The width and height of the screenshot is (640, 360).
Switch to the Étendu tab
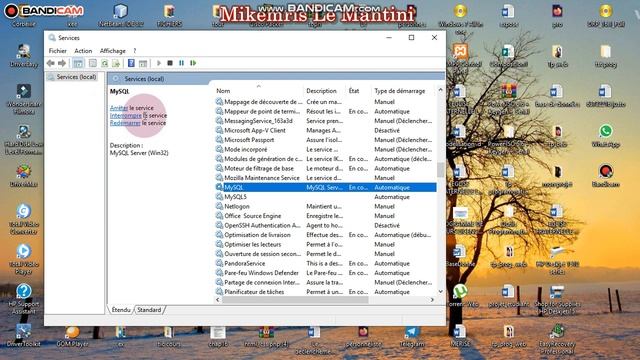point(121,310)
